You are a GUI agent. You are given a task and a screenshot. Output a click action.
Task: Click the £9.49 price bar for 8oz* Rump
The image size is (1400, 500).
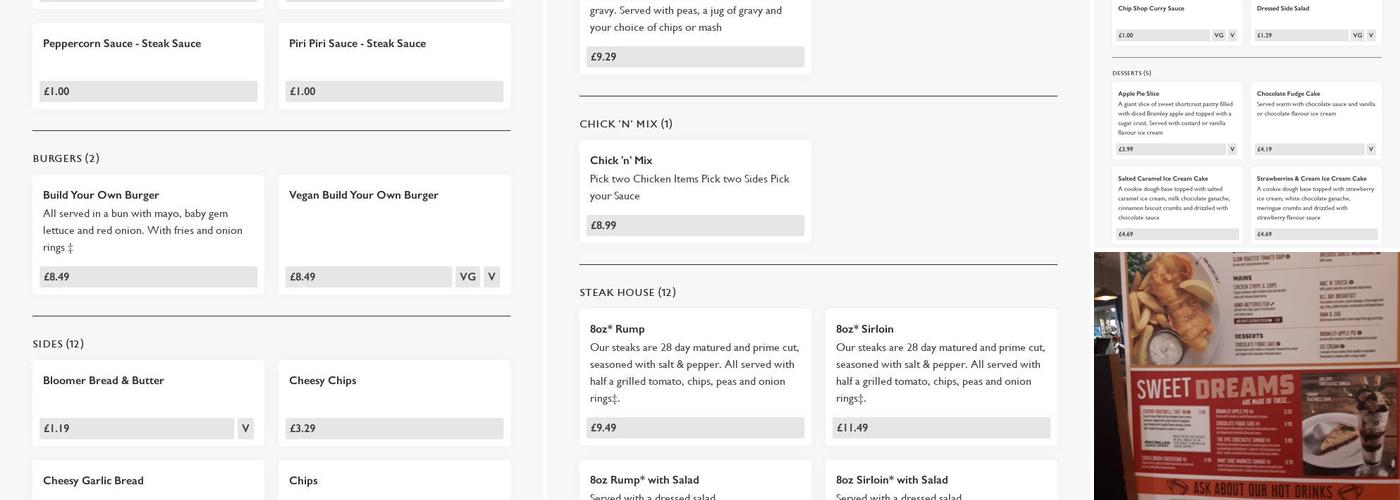(695, 428)
